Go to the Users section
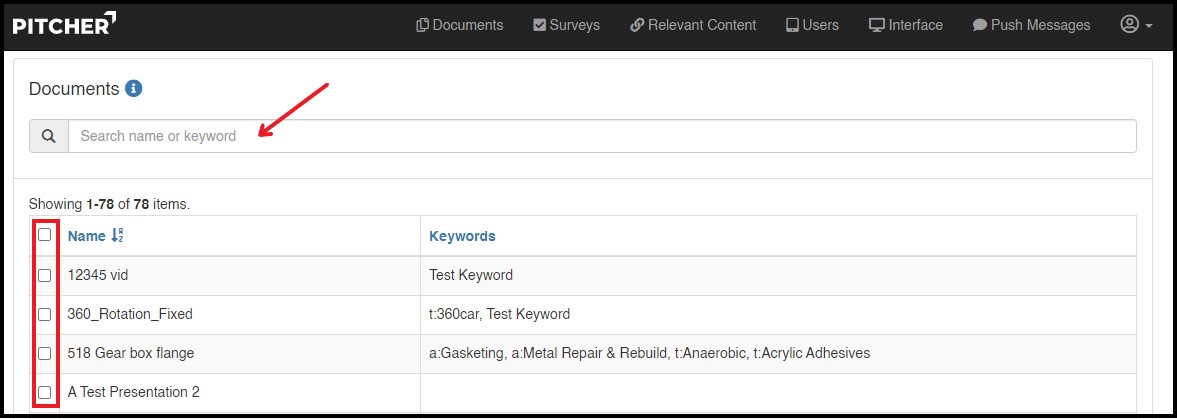Image resolution: width=1177 pixels, height=419 pixels. (x=811, y=25)
